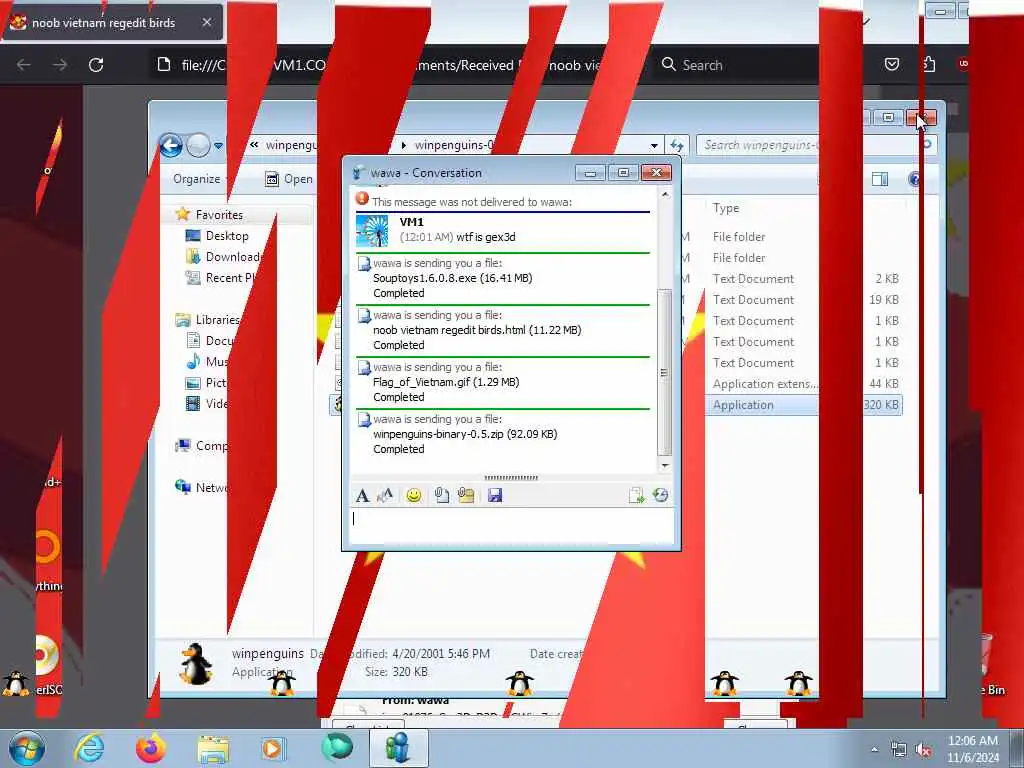1024x768 pixels.
Task: Save the conversation with the floppy disk icon
Action: (x=495, y=495)
